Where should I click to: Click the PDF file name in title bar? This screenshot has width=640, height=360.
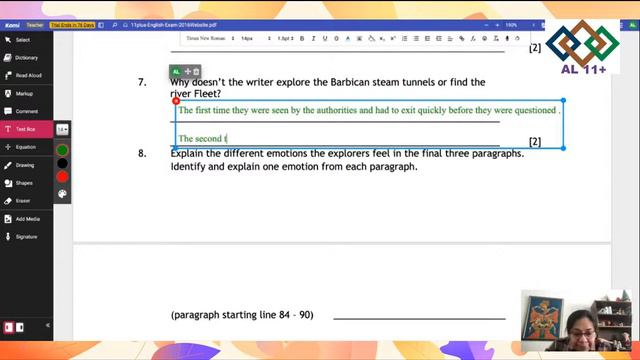[173, 25]
